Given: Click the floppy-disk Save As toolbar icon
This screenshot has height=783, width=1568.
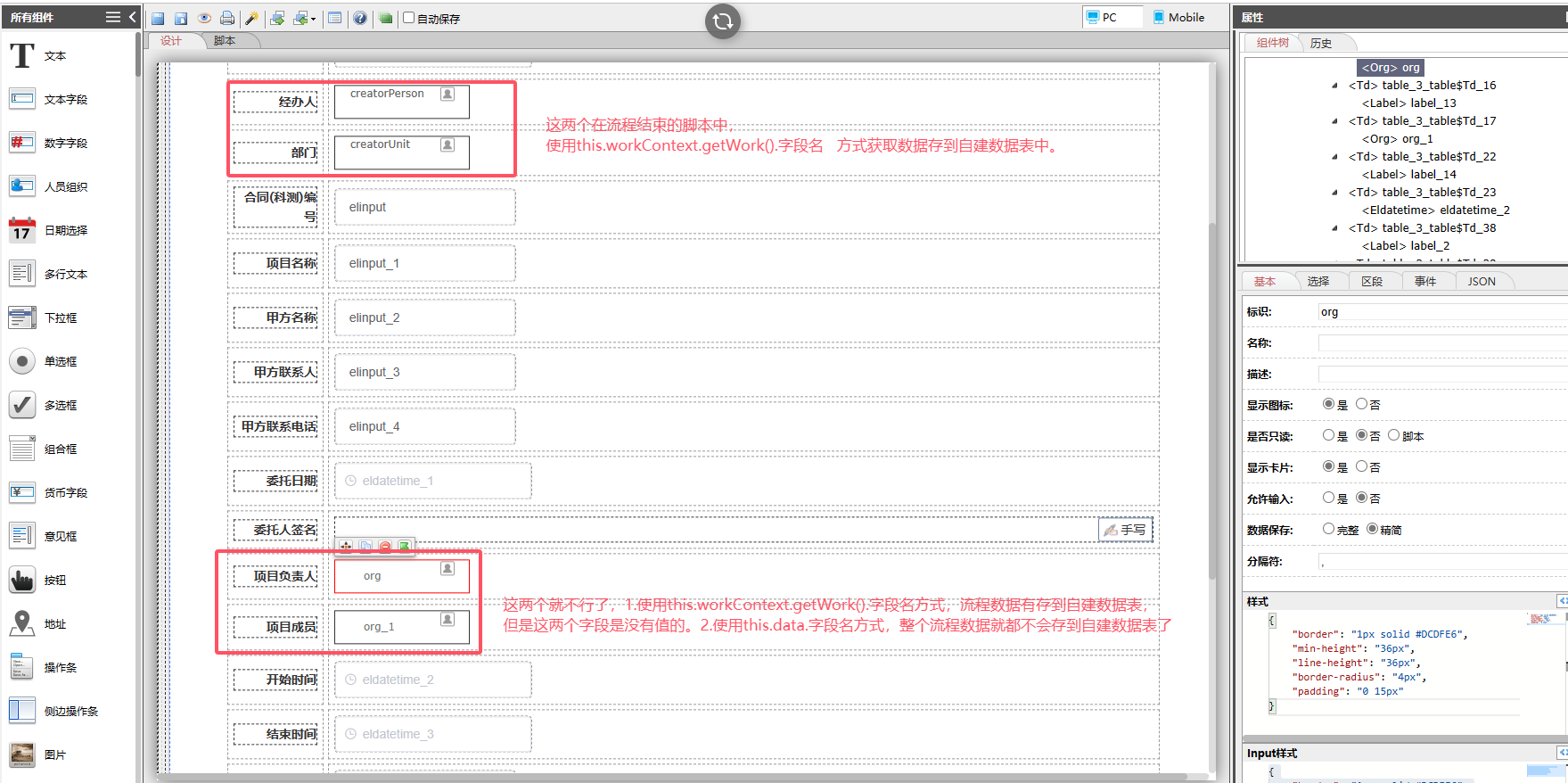Looking at the screenshot, I should pos(181,18).
